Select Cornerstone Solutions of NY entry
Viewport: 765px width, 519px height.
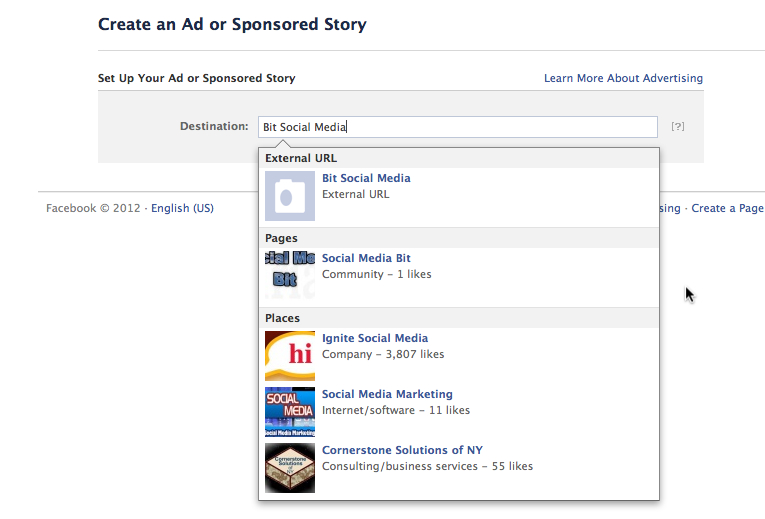[x=459, y=468]
